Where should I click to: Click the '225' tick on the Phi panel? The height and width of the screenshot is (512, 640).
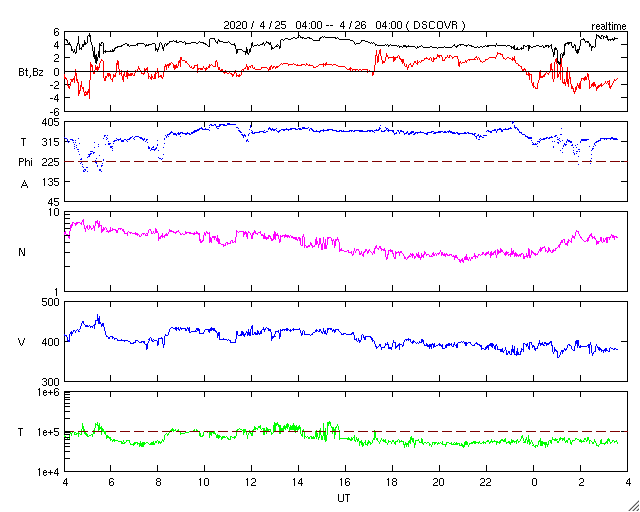tap(52, 162)
